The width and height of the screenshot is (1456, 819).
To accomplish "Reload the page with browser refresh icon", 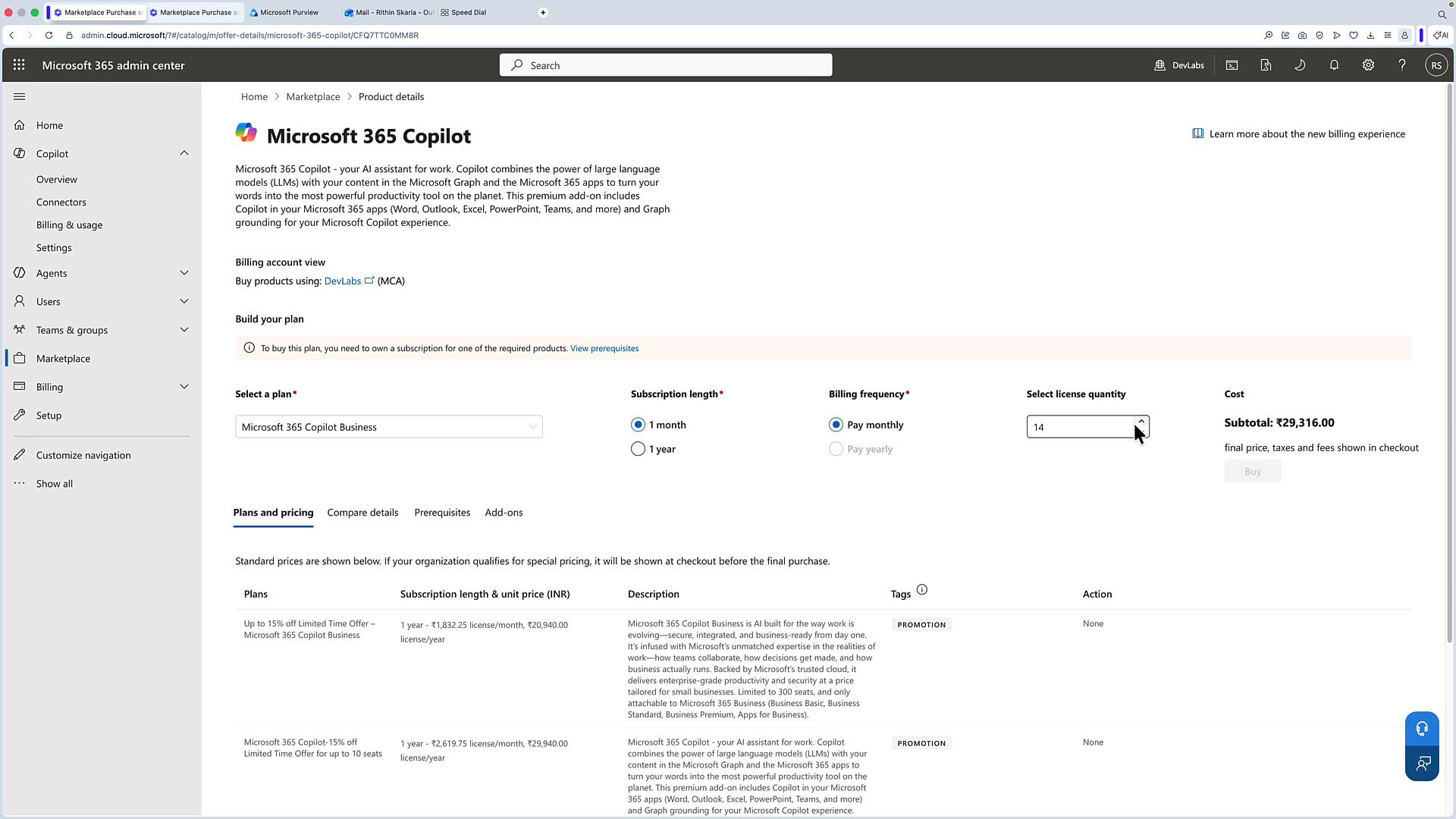I will (x=49, y=35).
